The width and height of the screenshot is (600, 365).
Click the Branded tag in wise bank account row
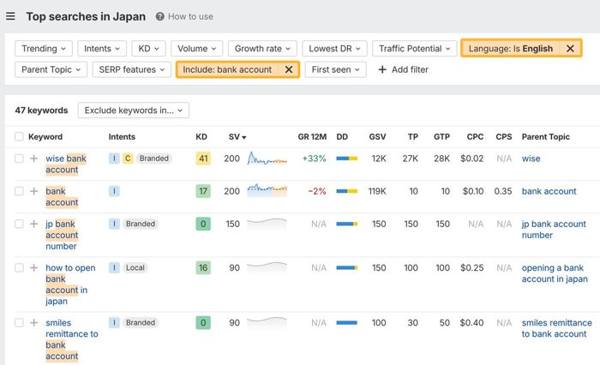[154, 158]
